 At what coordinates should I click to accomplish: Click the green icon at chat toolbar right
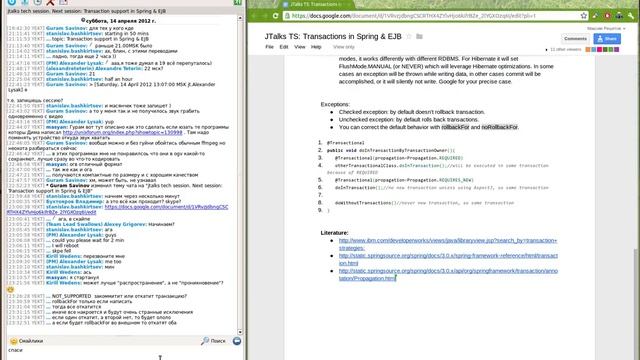238,2
